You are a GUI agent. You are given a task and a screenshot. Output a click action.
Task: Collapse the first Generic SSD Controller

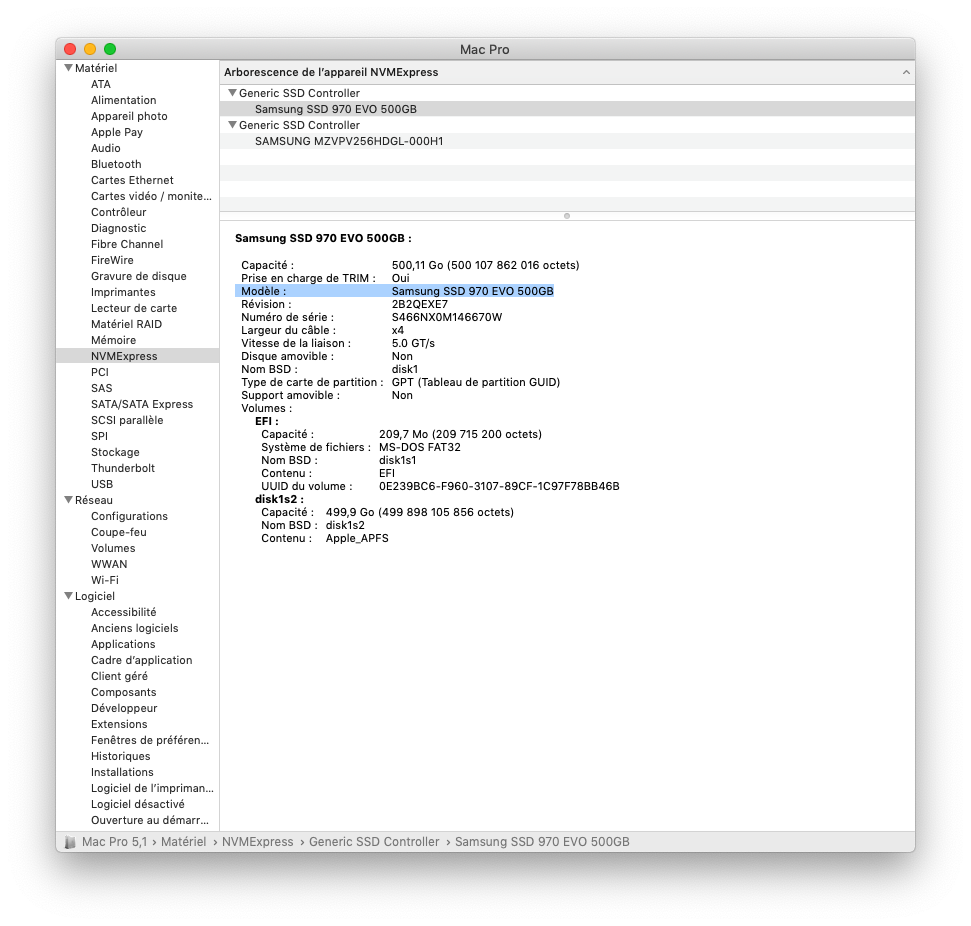[232, 93]
